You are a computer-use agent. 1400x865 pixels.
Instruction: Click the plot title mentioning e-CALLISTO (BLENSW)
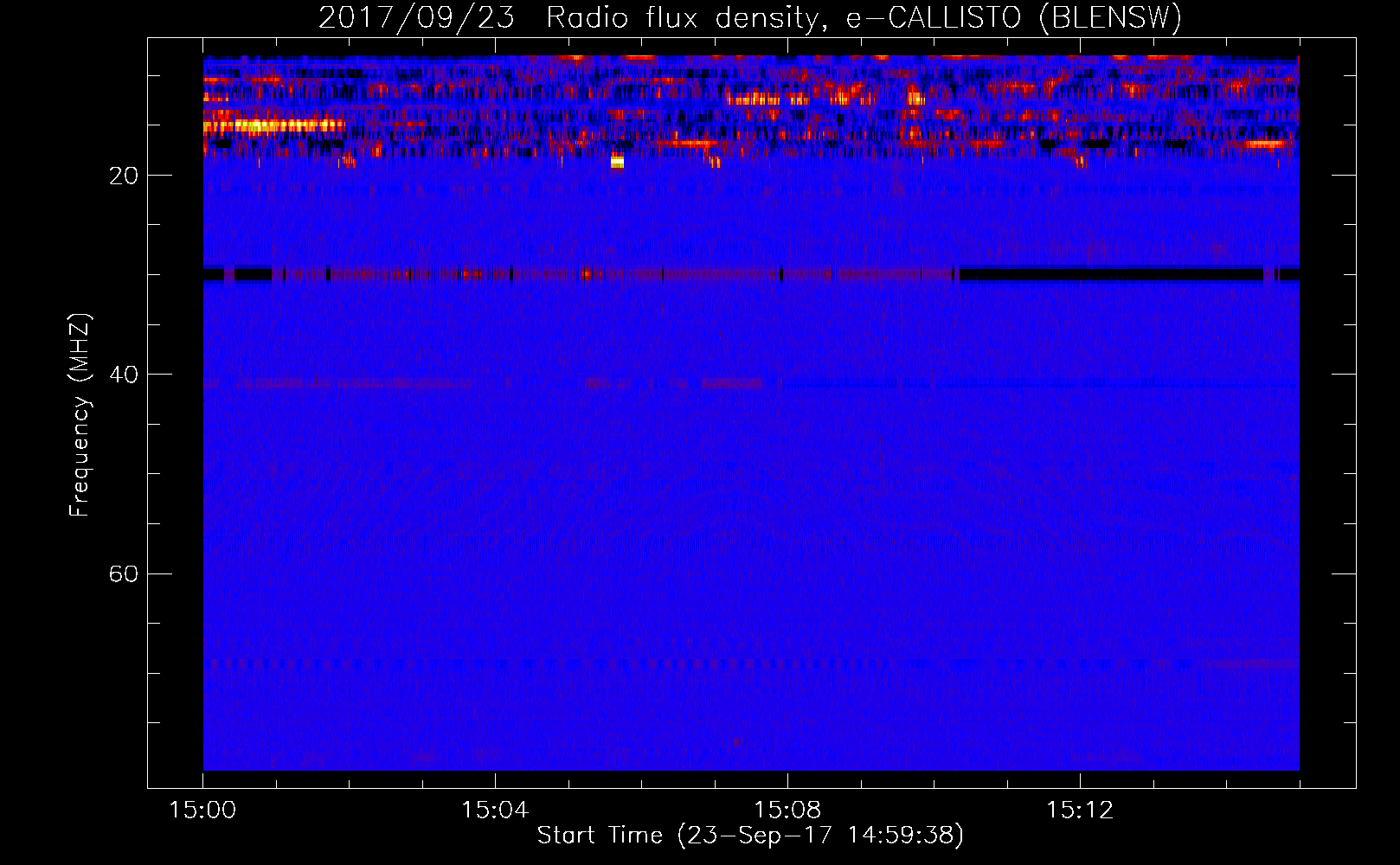[750, 17]
